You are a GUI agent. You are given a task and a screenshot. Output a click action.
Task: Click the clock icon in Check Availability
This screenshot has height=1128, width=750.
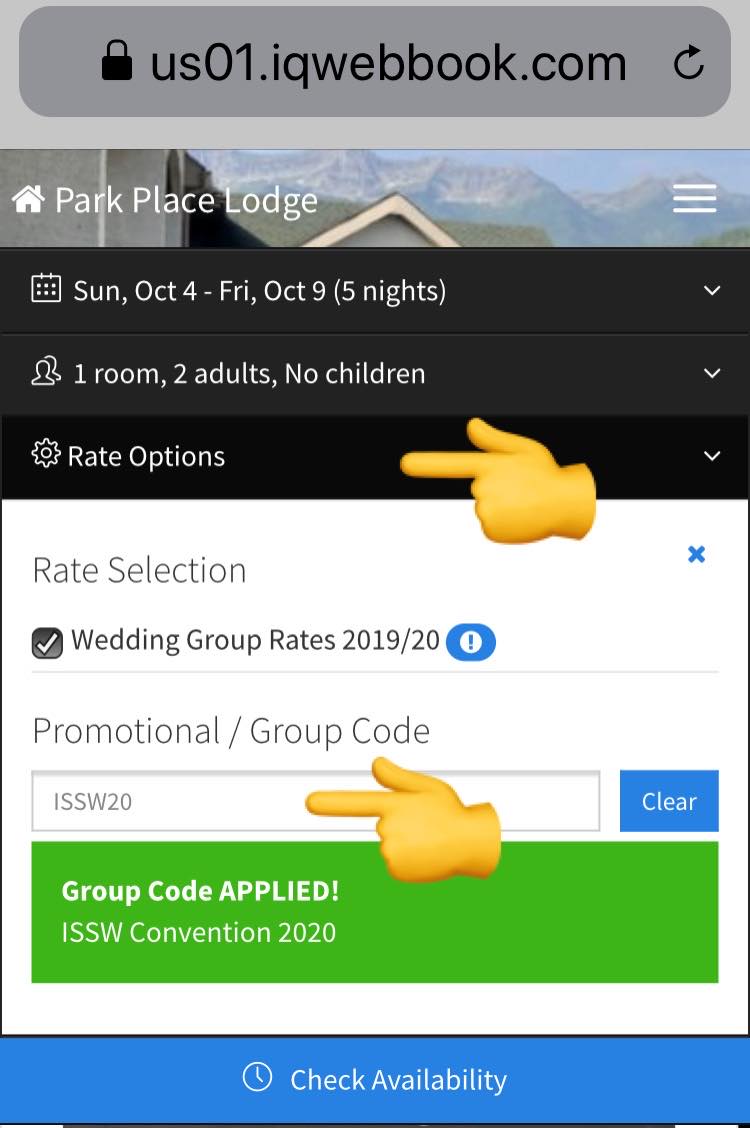(x=257, y=1077)
